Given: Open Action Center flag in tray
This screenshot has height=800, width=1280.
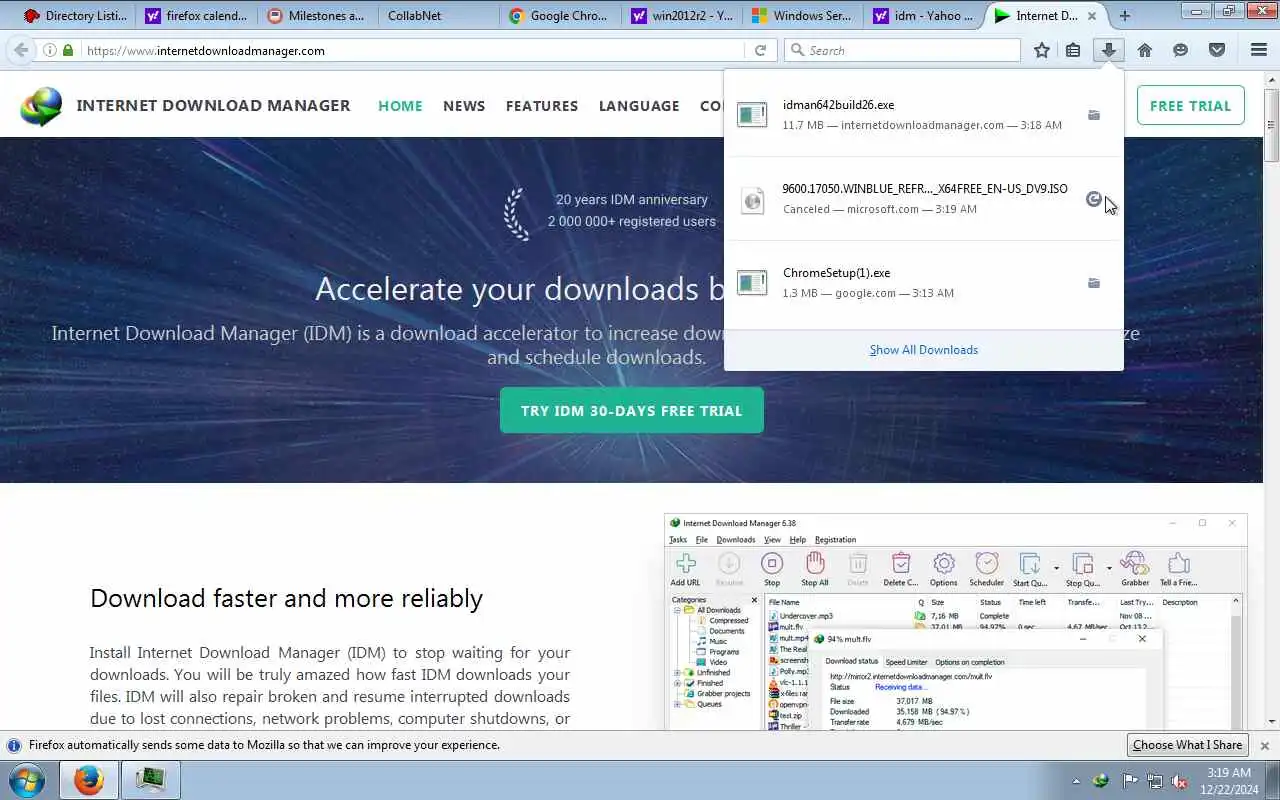Looking at the screenshot, I should (x=1130, y=781).
